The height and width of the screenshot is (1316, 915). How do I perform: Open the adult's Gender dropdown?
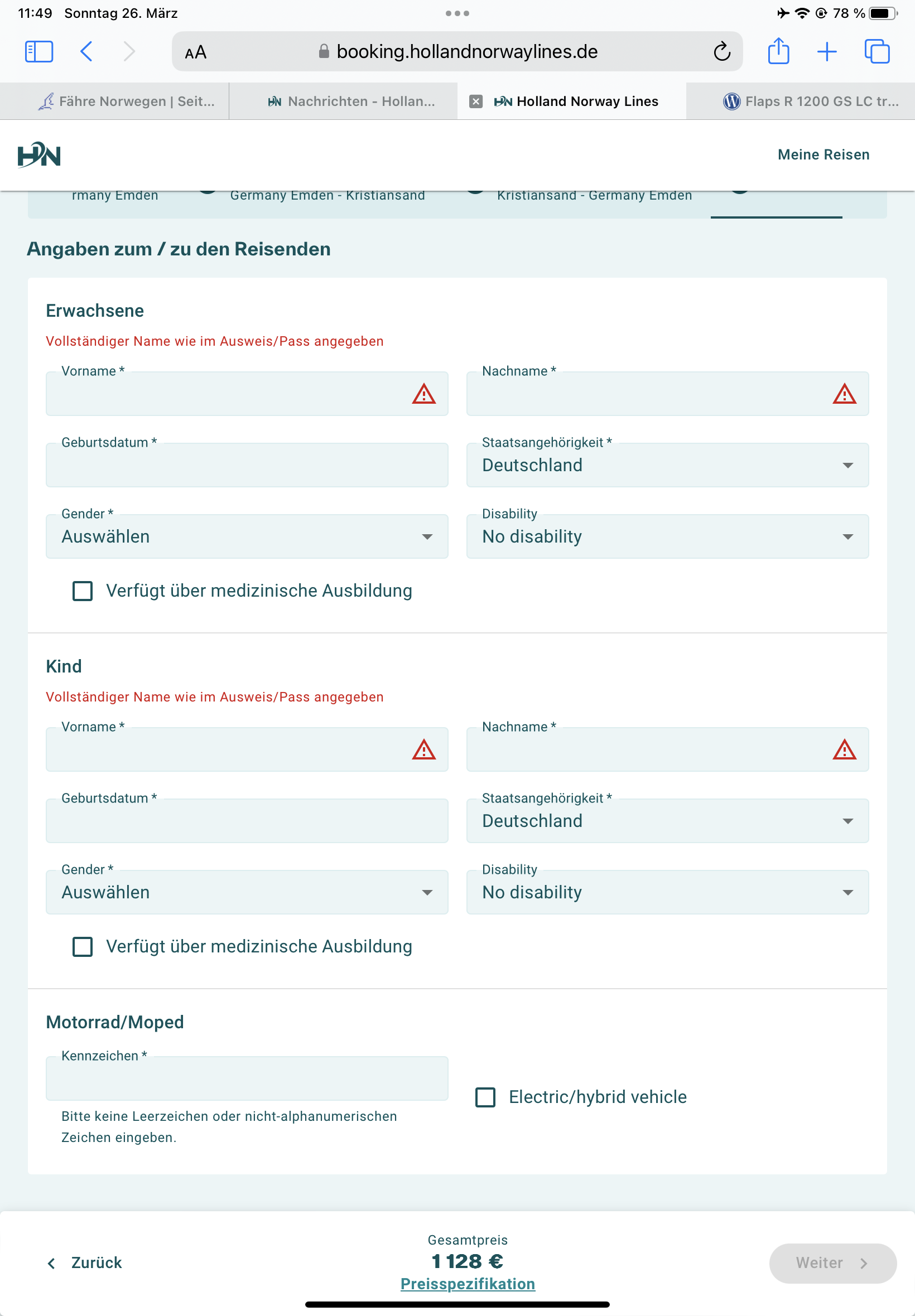[x=247, y=537]
